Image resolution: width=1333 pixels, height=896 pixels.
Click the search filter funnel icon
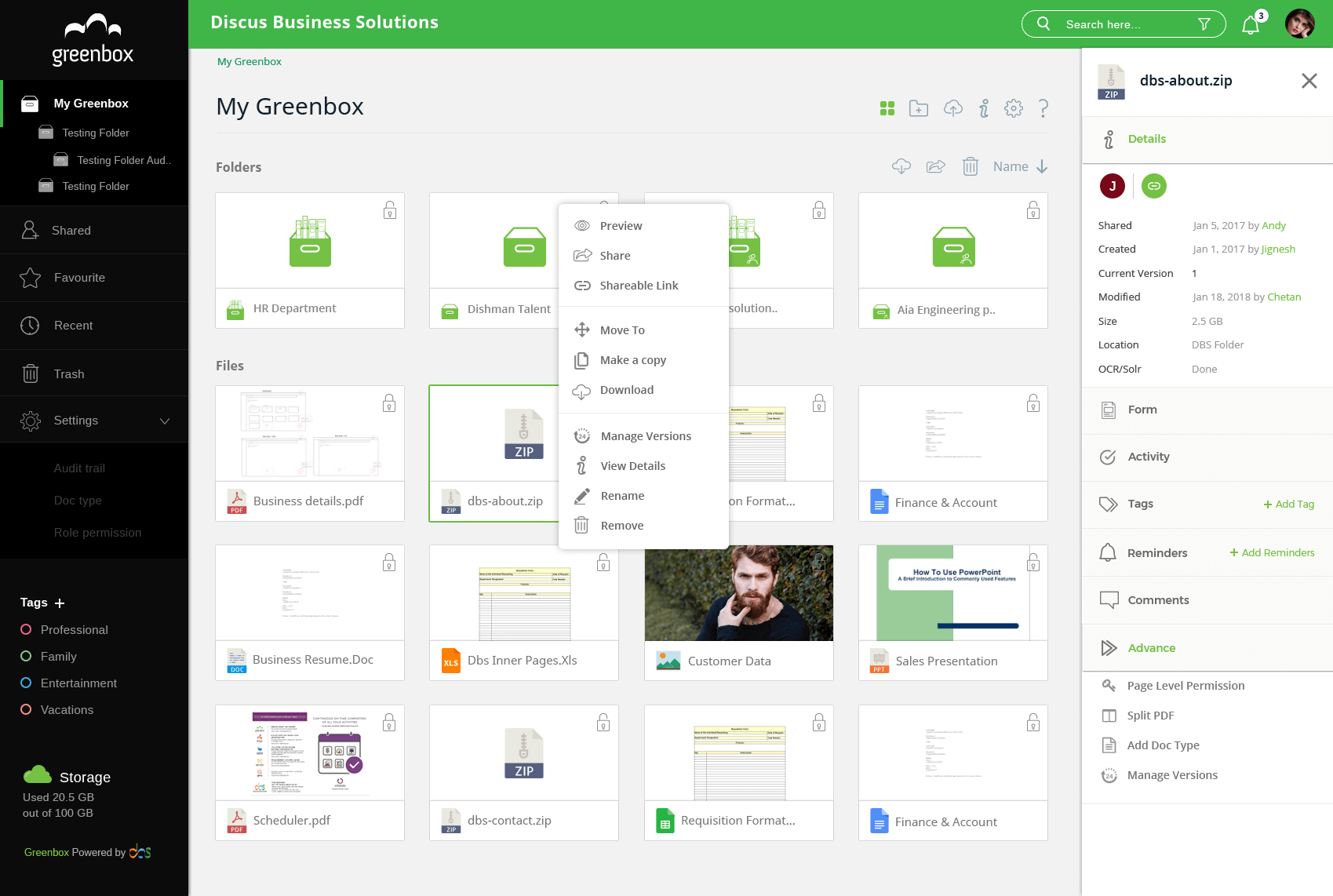click(x=1204, y=24)
